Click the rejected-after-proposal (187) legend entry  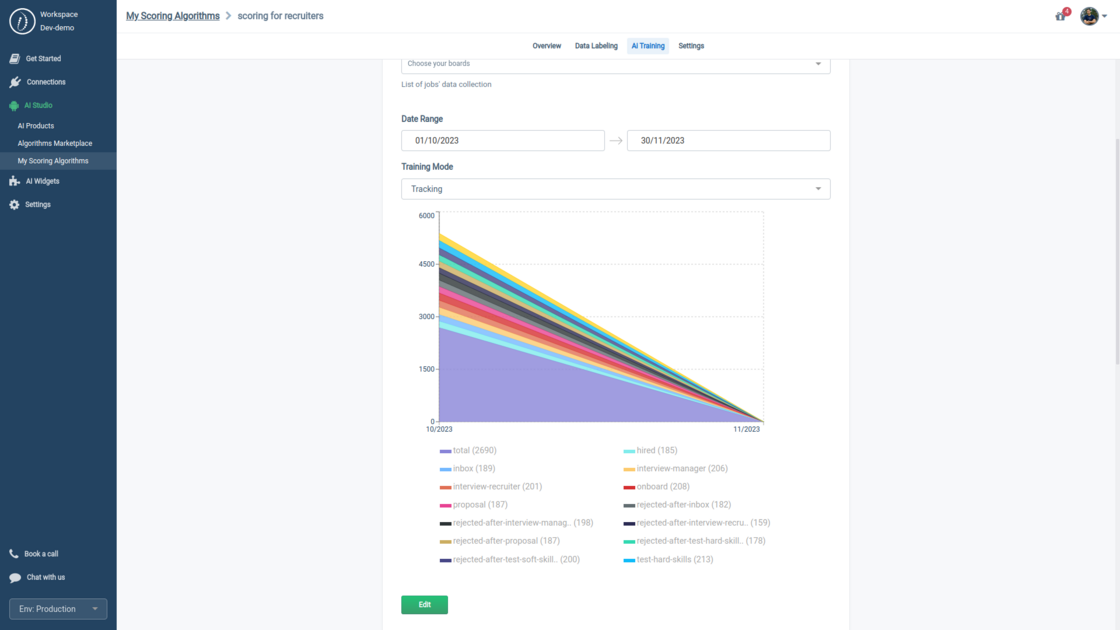pos(500,541)
